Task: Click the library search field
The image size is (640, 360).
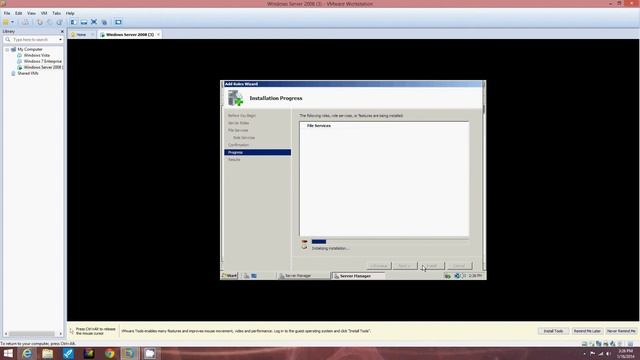Action: [x=33, y=40]
